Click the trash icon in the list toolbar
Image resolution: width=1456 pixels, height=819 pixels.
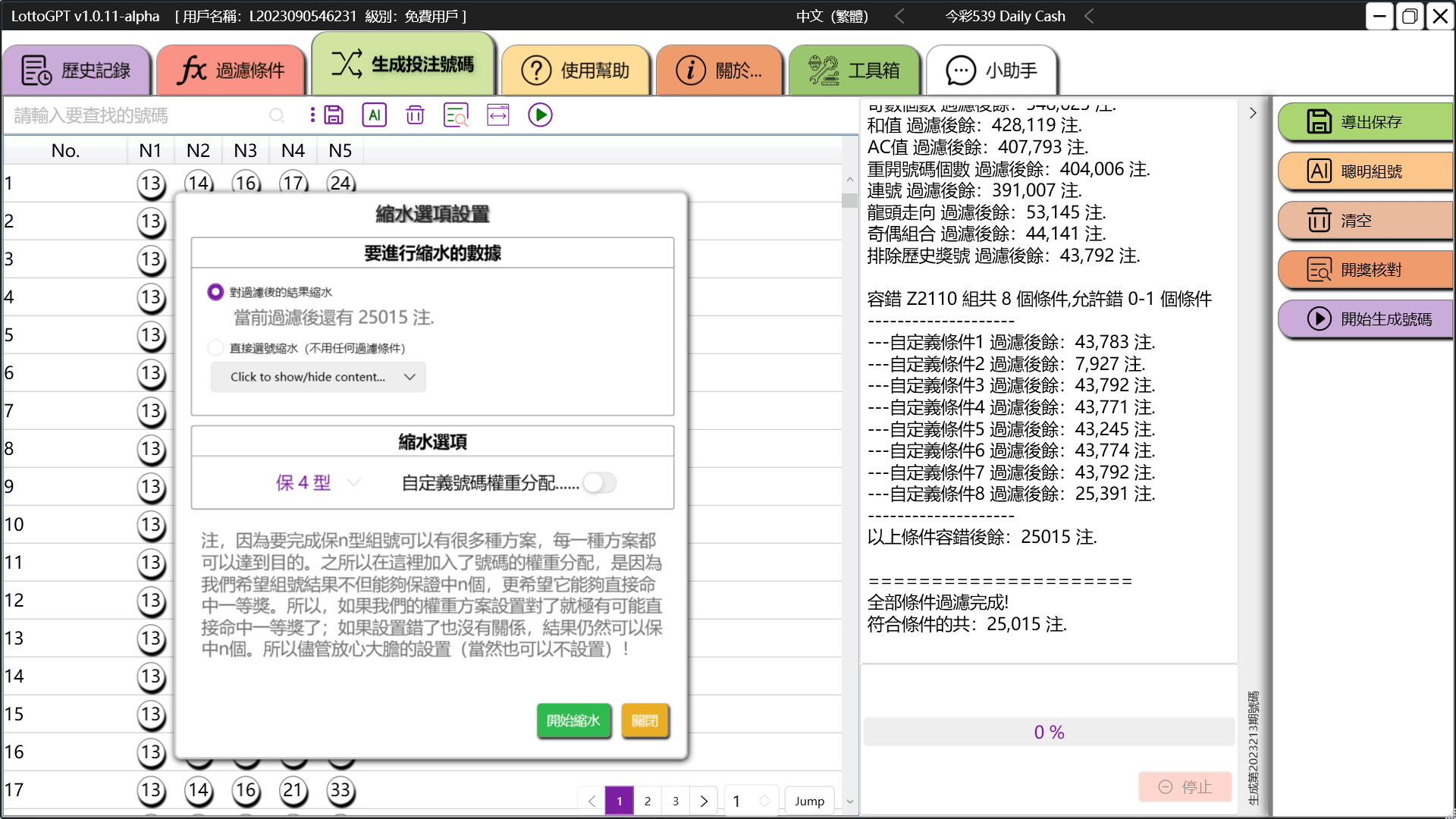(415, 115)
